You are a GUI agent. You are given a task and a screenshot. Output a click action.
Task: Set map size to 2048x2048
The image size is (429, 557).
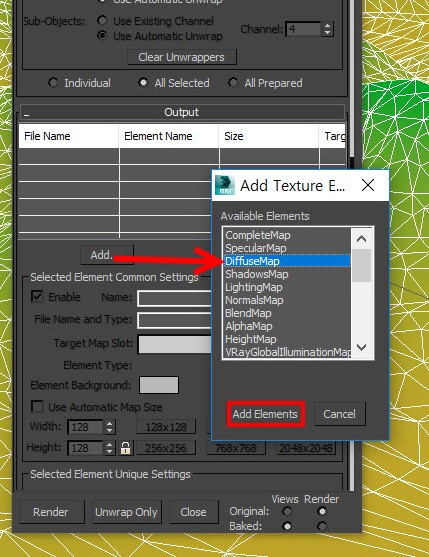tap(306, 448)
